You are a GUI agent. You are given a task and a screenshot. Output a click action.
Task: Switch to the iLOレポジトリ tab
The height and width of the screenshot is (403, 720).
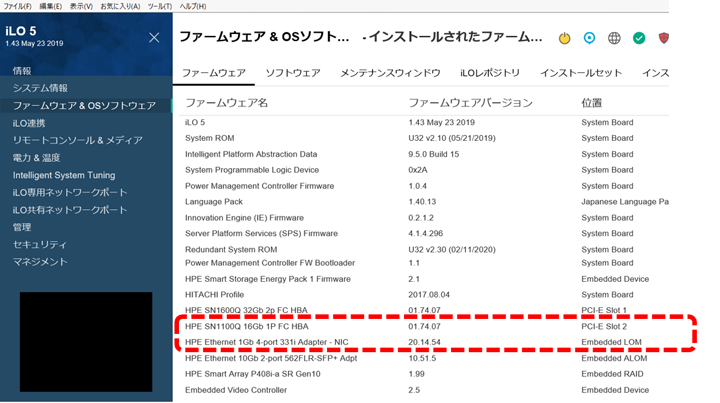490,73
